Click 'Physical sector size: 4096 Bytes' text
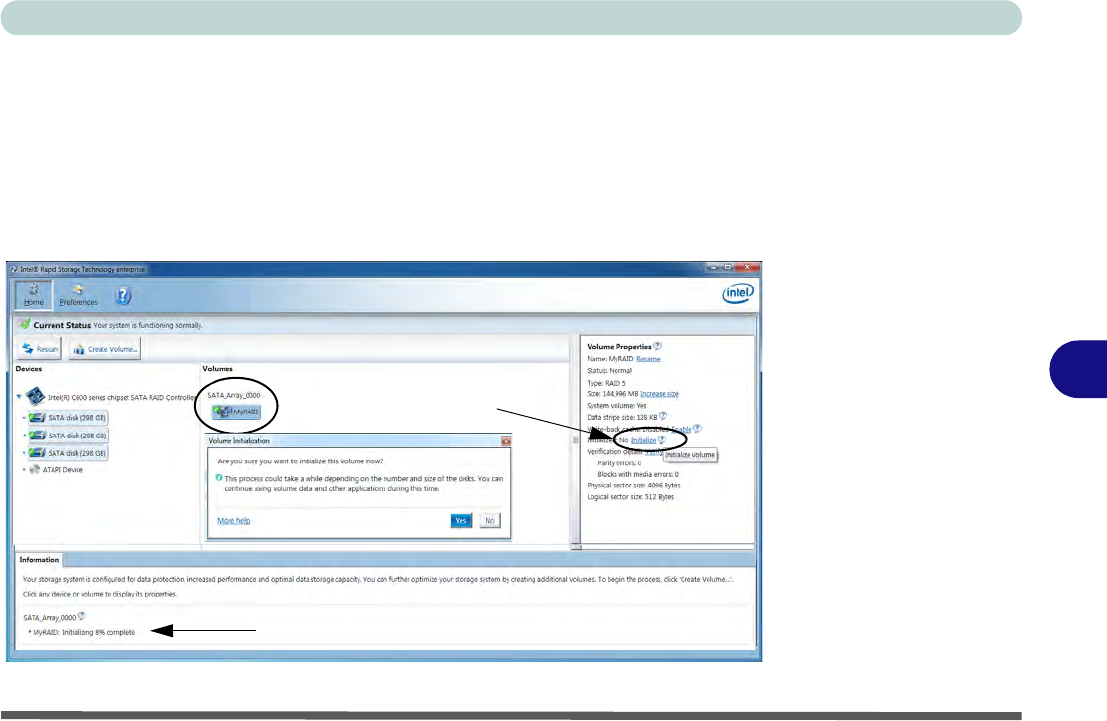 pos(634,486)
